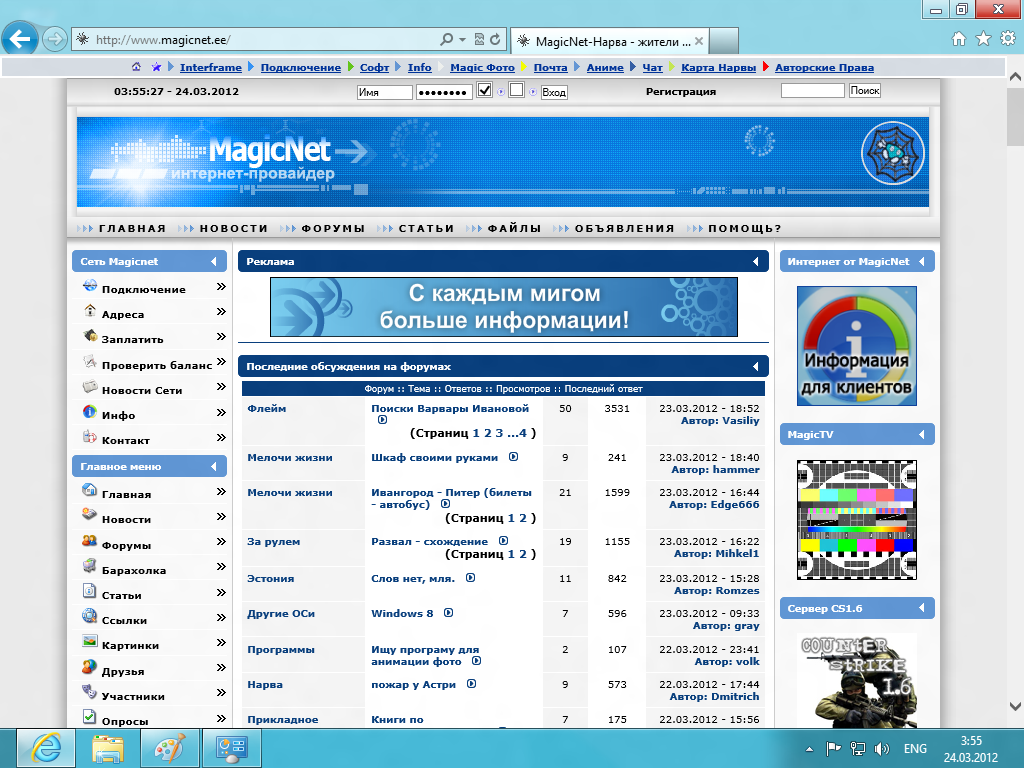Click the Поиск search button

tap(865, 91)
